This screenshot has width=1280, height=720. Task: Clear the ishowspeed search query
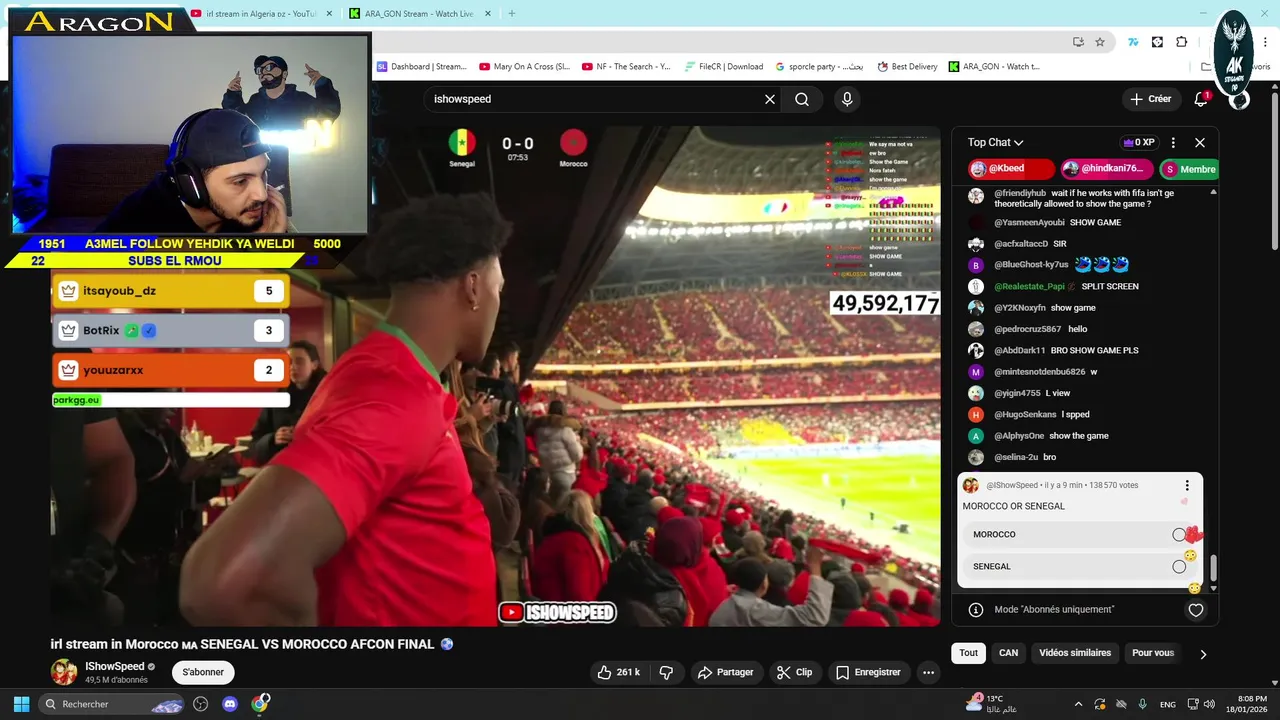click(770, 99)
